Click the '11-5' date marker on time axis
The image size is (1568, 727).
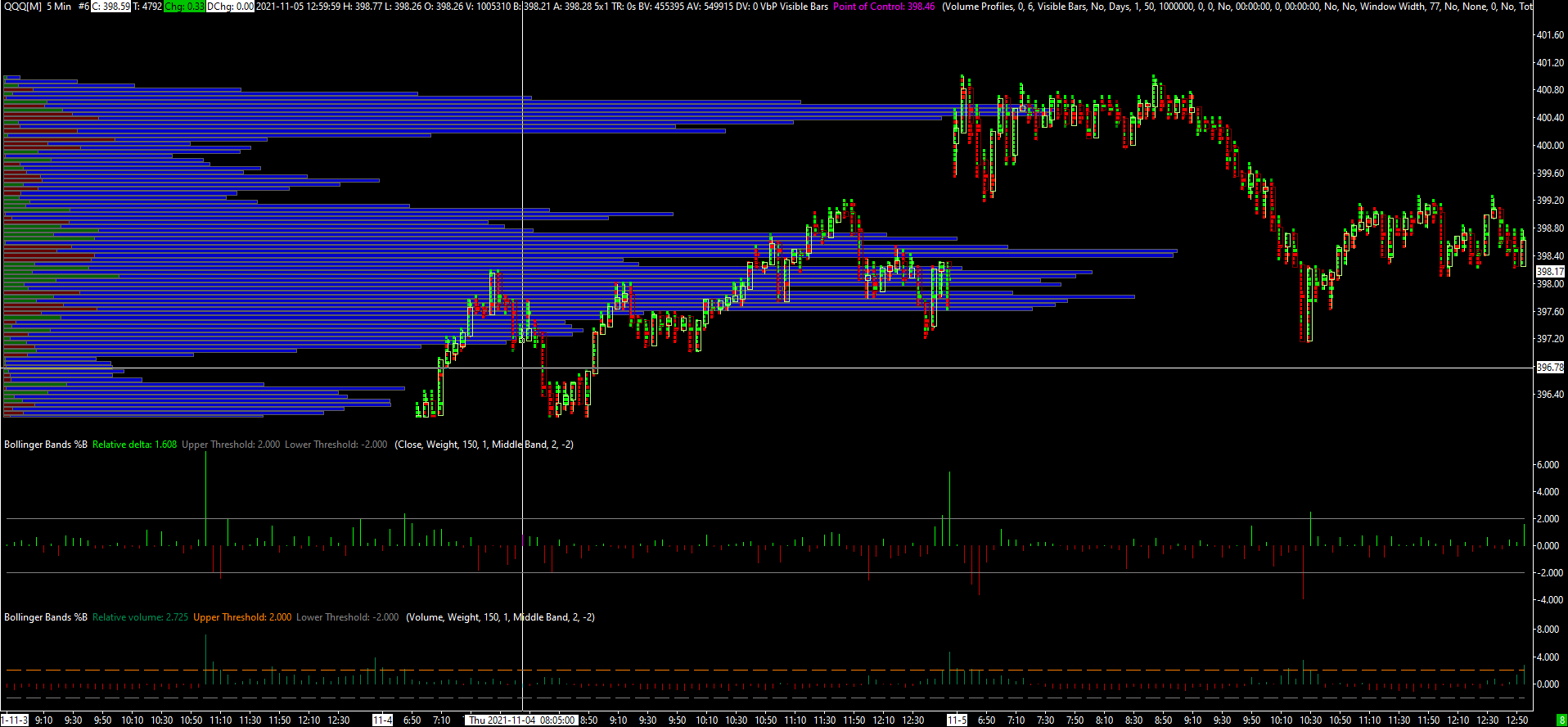point(957,720)
